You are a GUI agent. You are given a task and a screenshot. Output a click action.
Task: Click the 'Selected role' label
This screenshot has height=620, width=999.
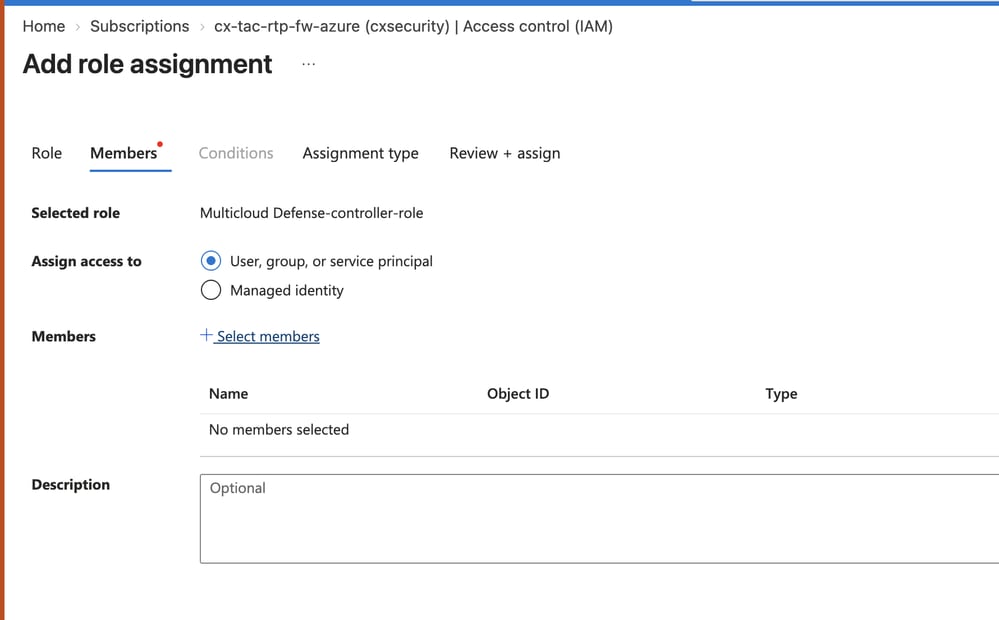[x=76, y=213]
